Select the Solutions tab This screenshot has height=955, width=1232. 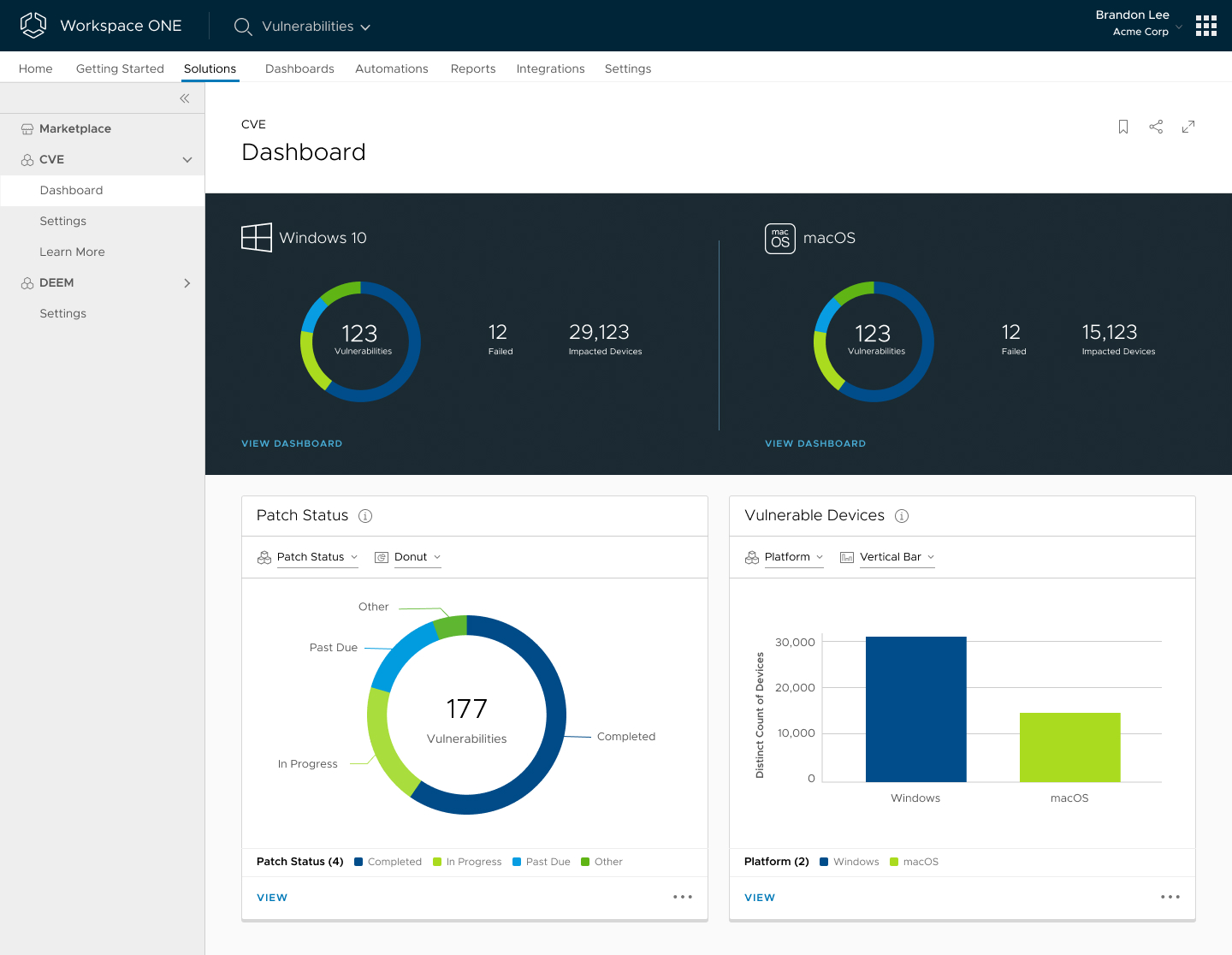tap(210, 68)
